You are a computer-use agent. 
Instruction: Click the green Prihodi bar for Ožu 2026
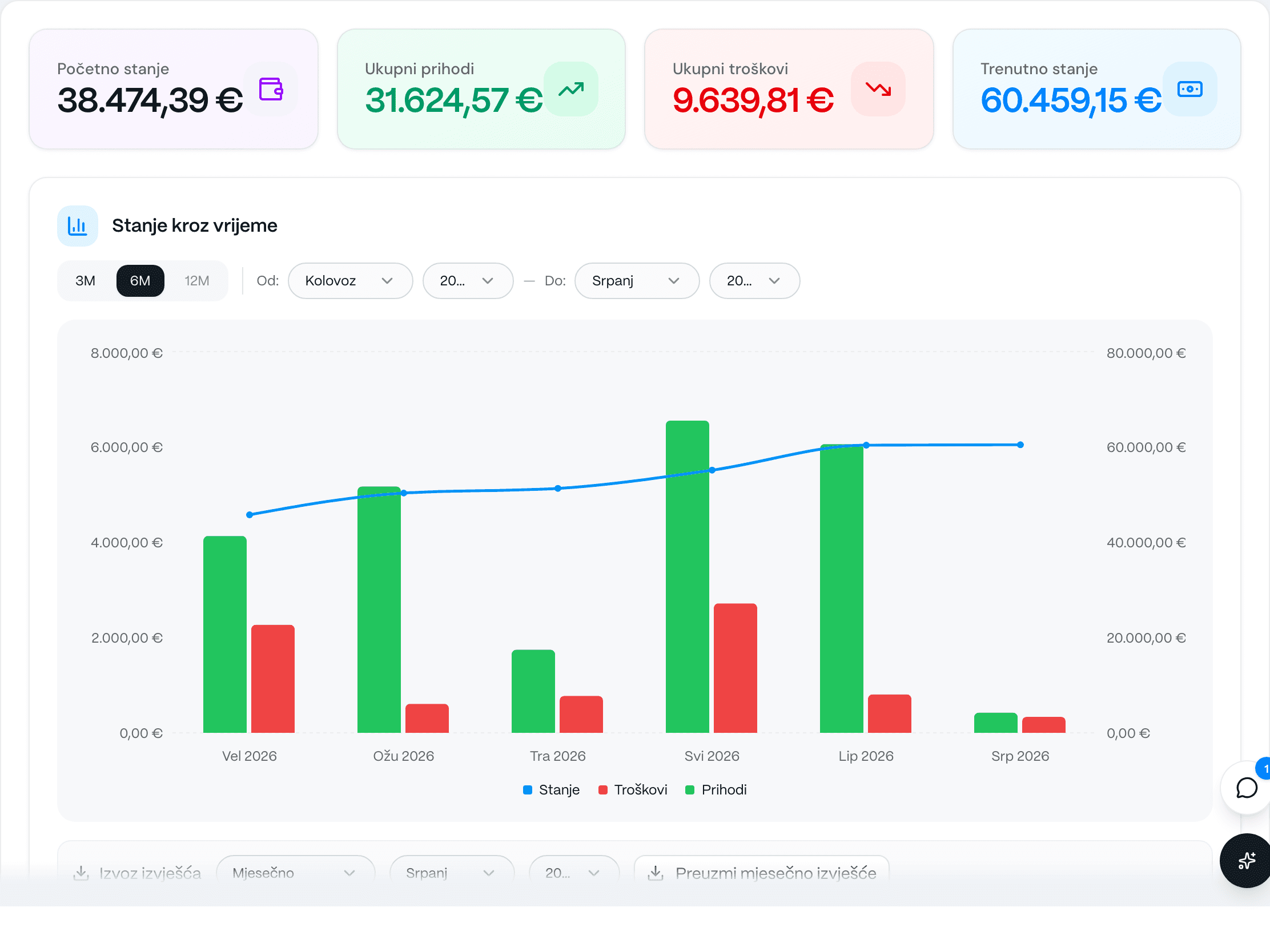[x=379, y=610]
